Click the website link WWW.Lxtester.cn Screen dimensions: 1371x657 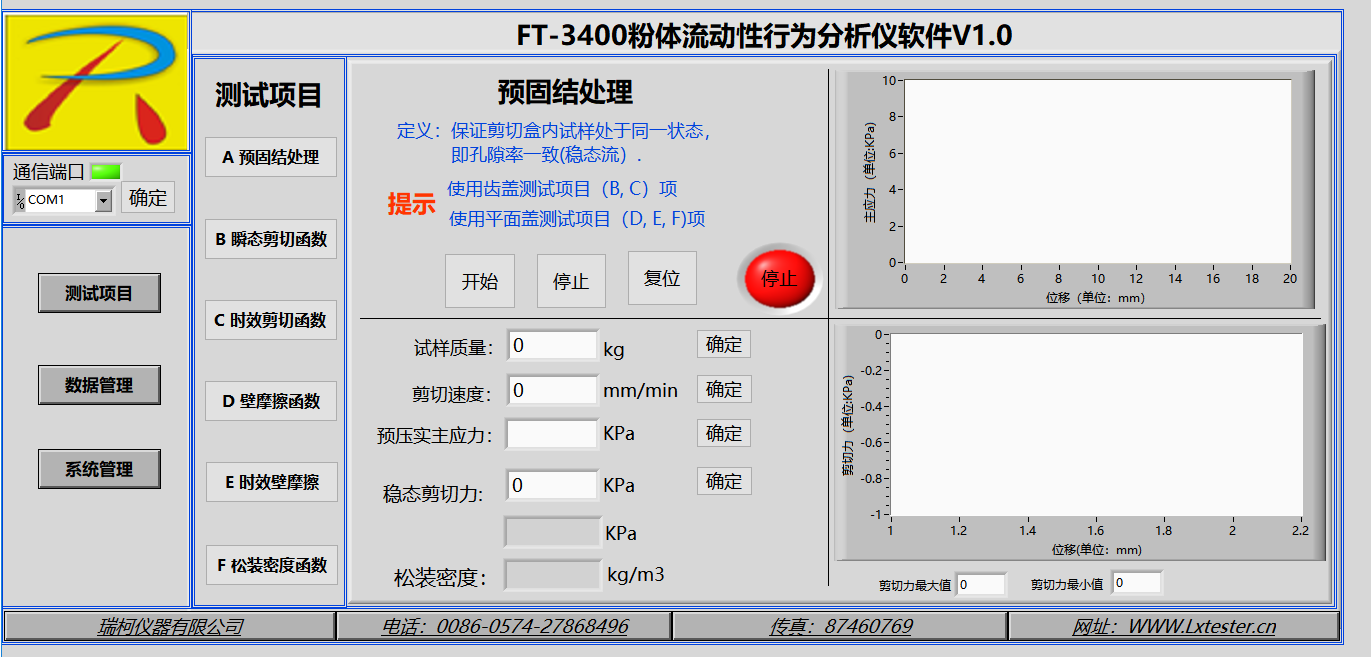click(x=1173, y=627)
